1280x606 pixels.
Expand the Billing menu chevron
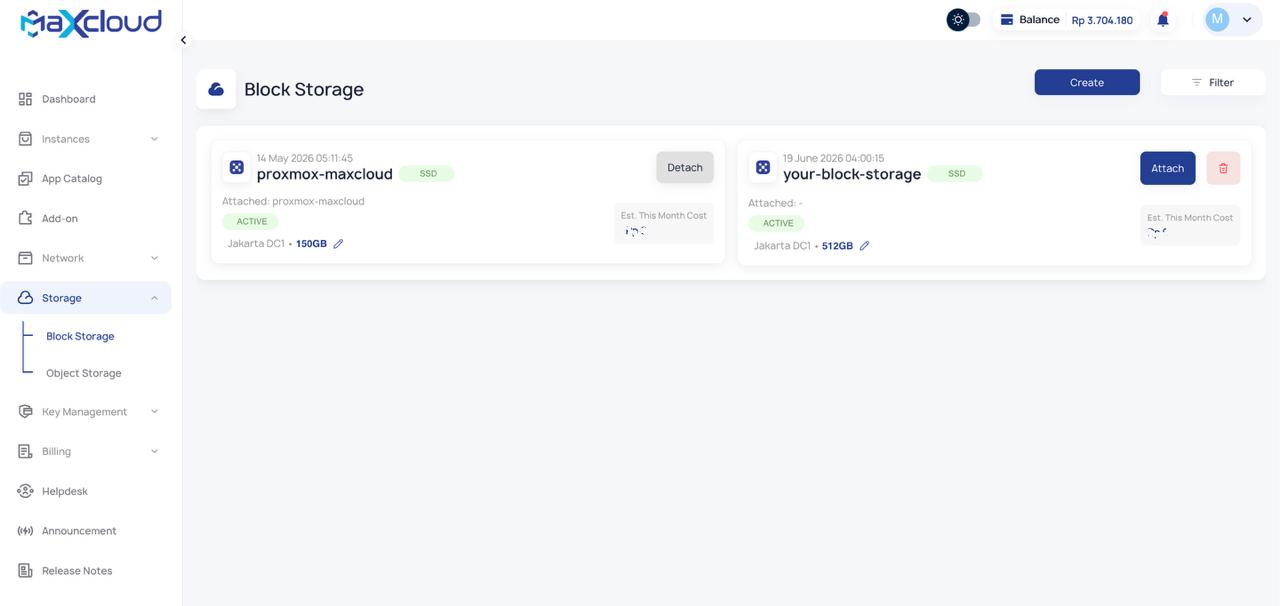coord(154,451)
